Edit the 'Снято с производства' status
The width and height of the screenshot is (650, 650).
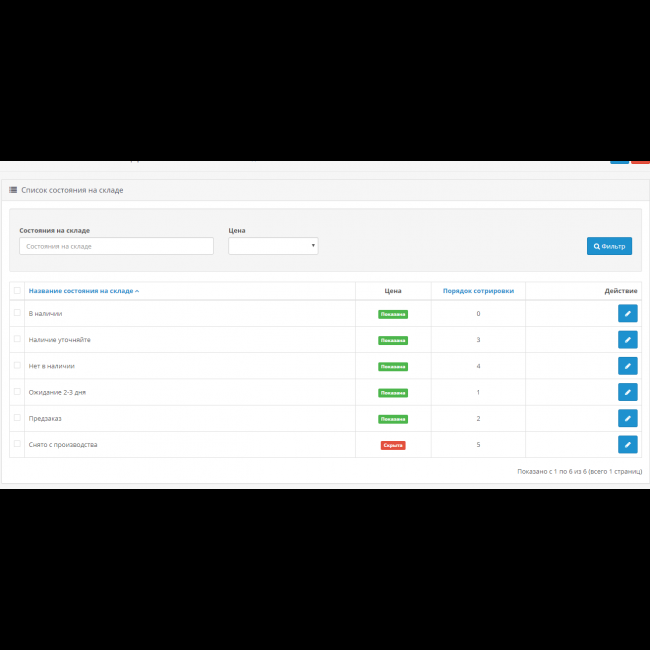[627, 444]
